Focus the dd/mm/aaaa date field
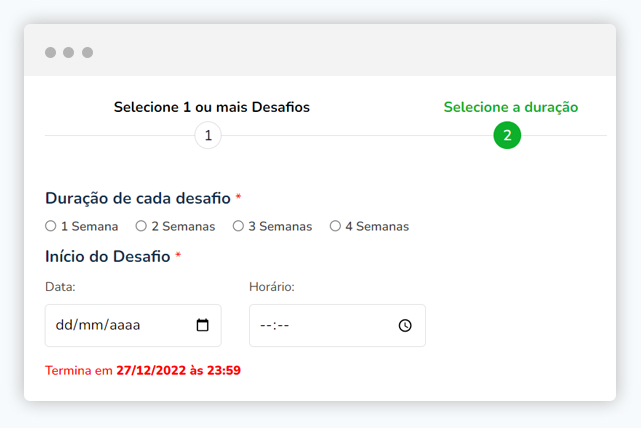Screen dimensions: 641x428 tap(133, 325)
